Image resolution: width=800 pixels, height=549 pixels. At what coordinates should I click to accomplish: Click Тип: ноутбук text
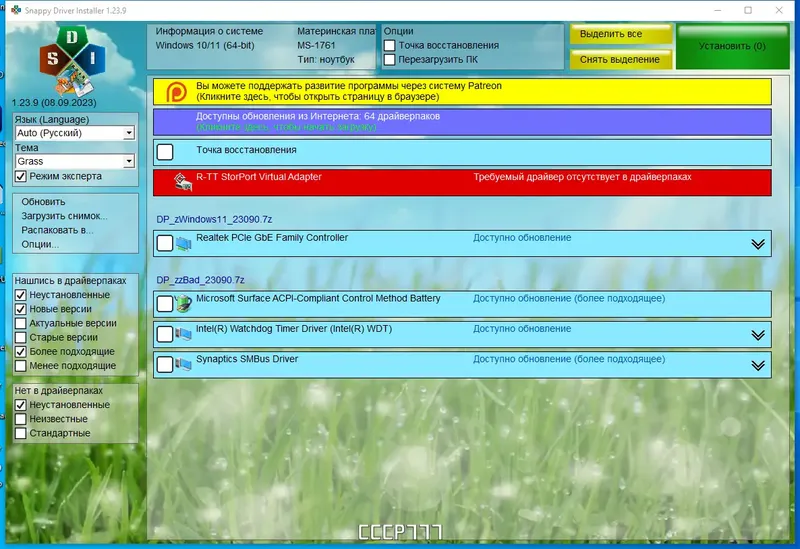[x=326, y=60]
